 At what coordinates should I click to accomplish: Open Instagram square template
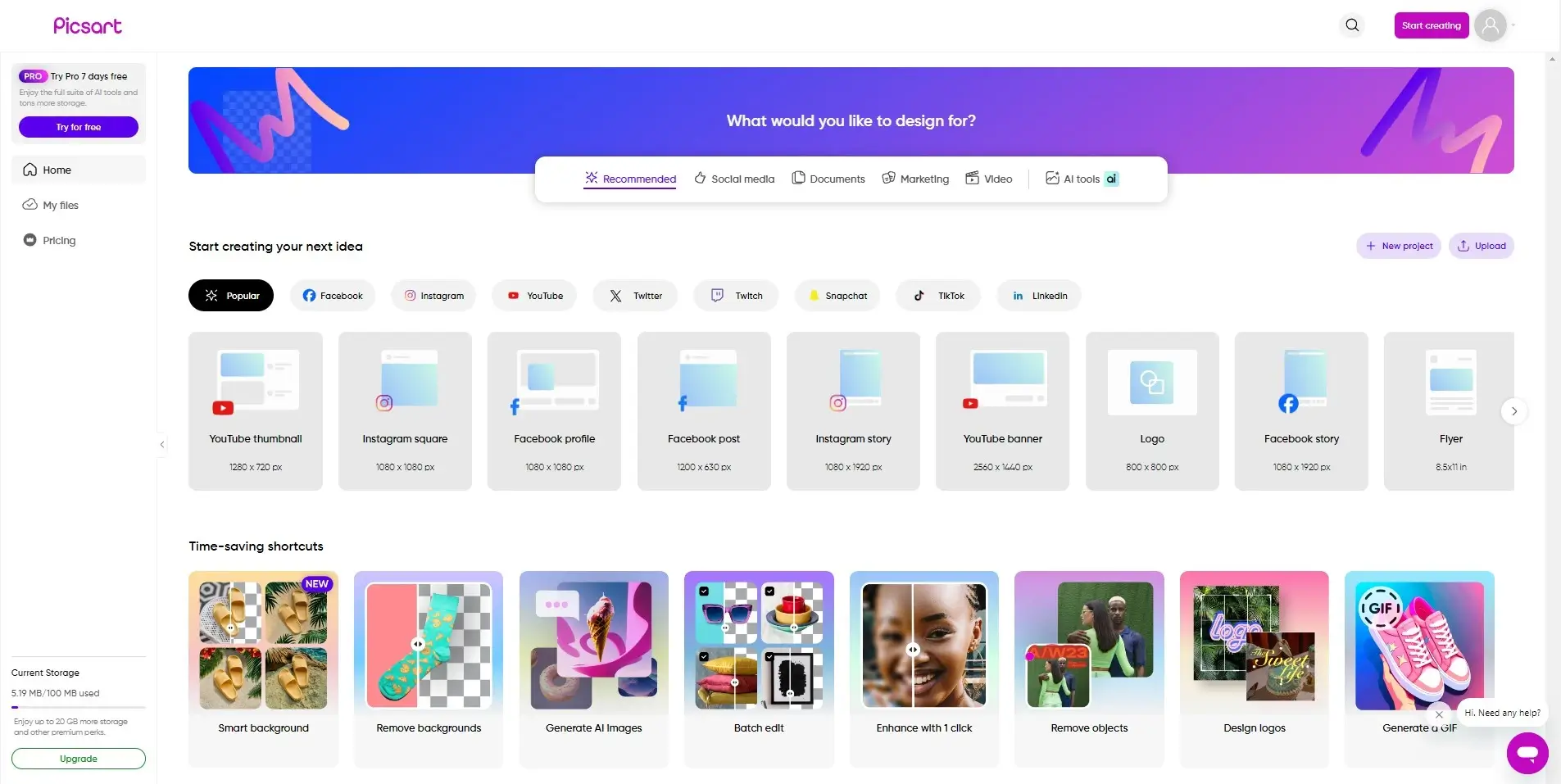point(405,411)
